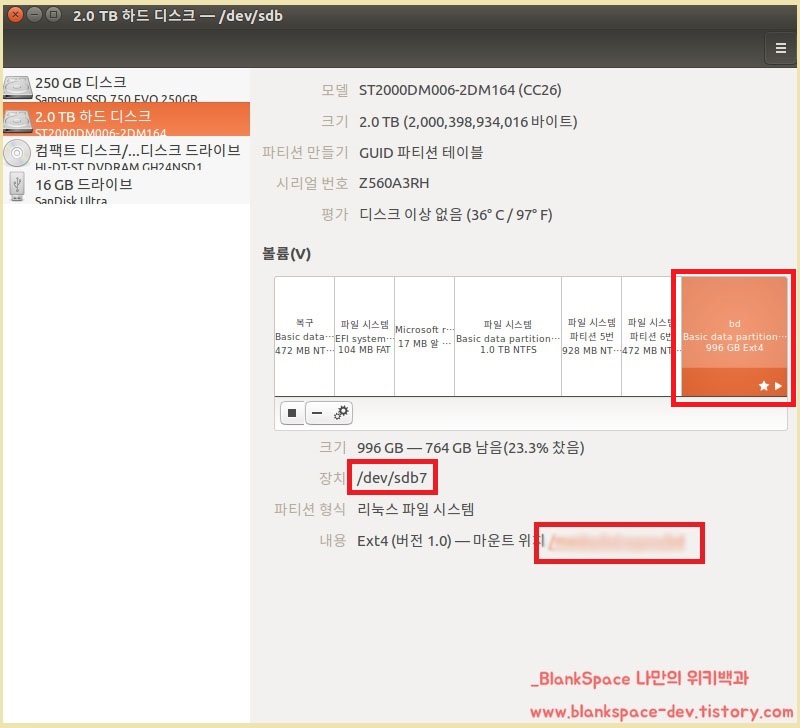Open the hamburger application menu
Viewport: 800px width, 728px height.
780,48
